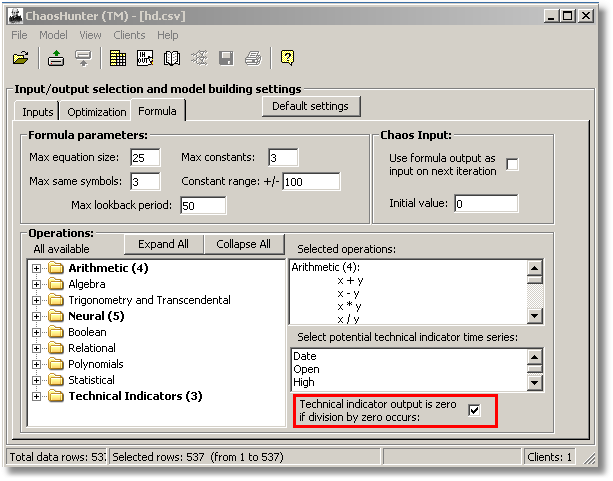Viewport: 613px width, 481px height.
Task: Open the Model menu
Action: coord(53,35)
